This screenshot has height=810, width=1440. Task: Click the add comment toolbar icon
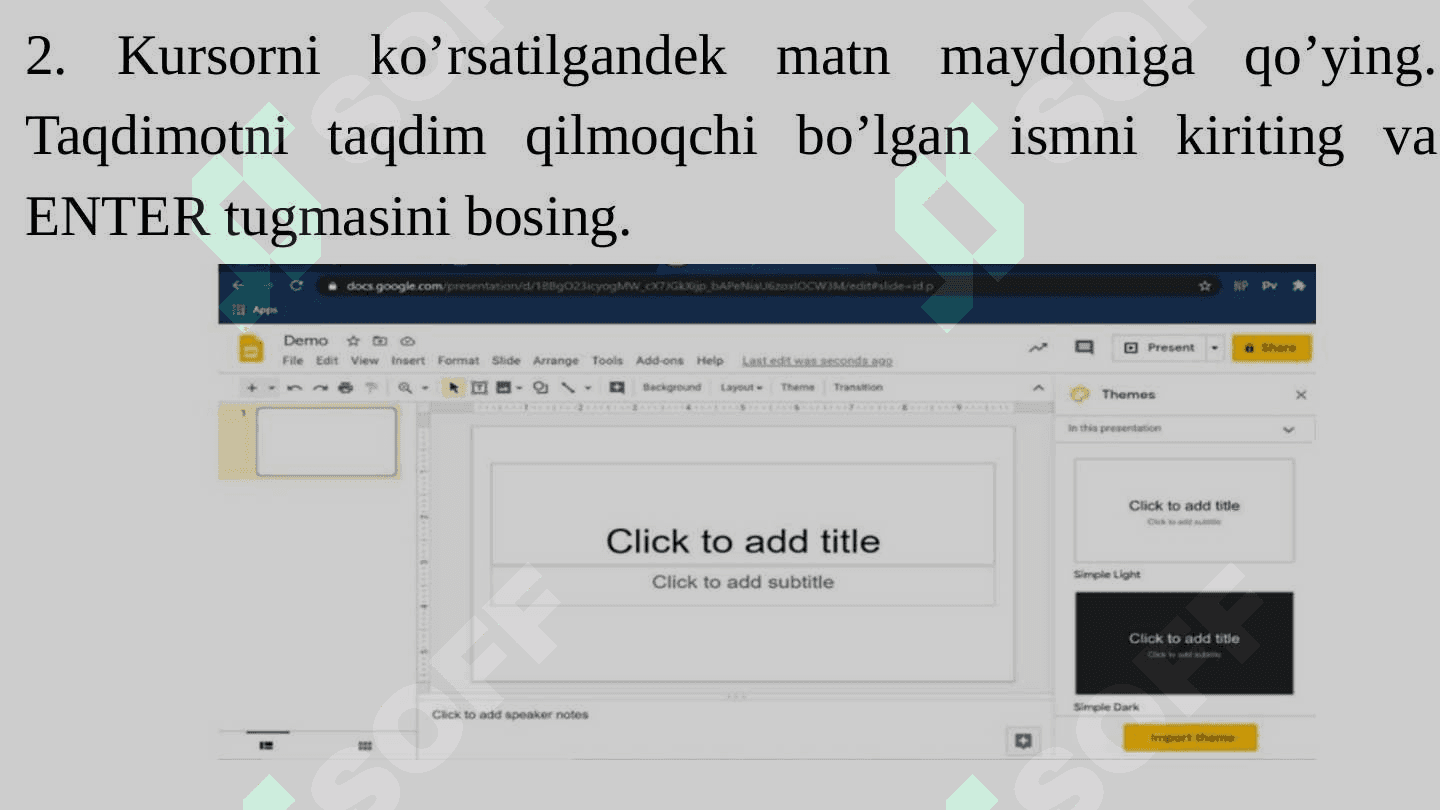[617, 388]
